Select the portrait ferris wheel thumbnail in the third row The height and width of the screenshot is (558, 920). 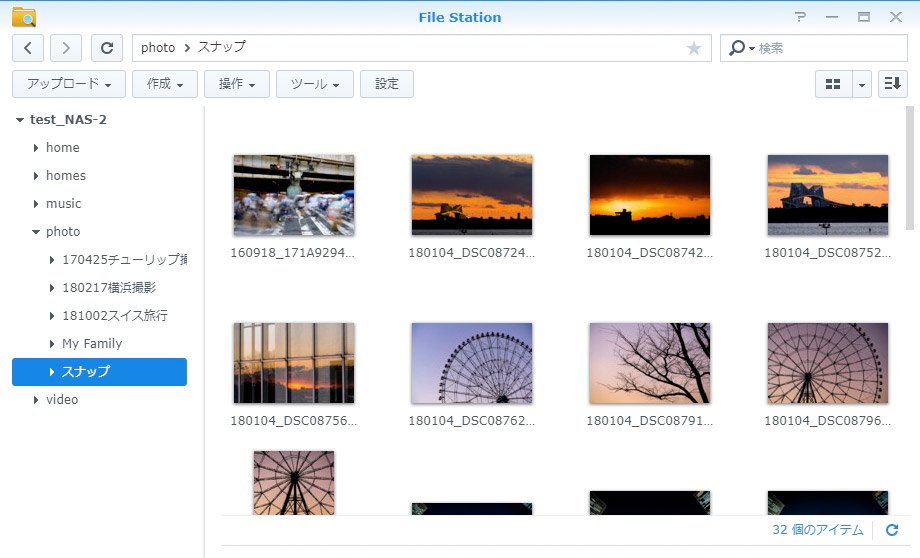pyautogui.click(x=294, y=483)
